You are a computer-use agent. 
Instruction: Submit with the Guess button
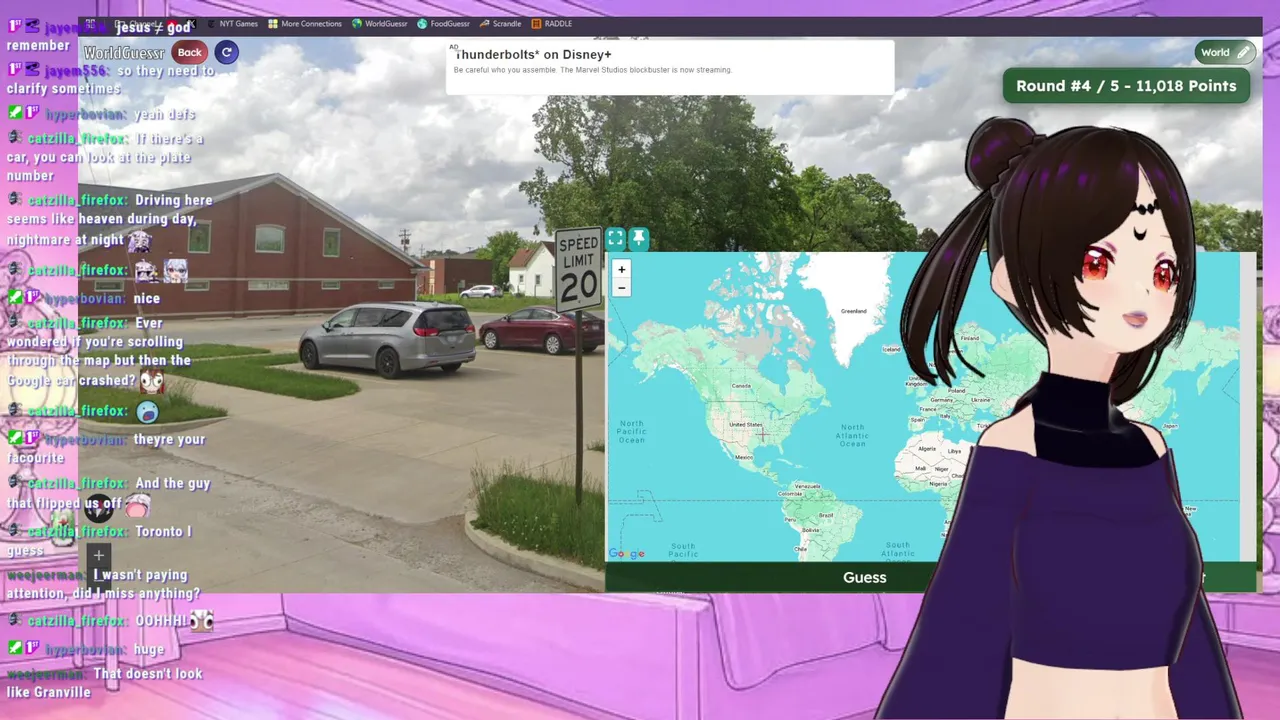click(x=864, y=577)
